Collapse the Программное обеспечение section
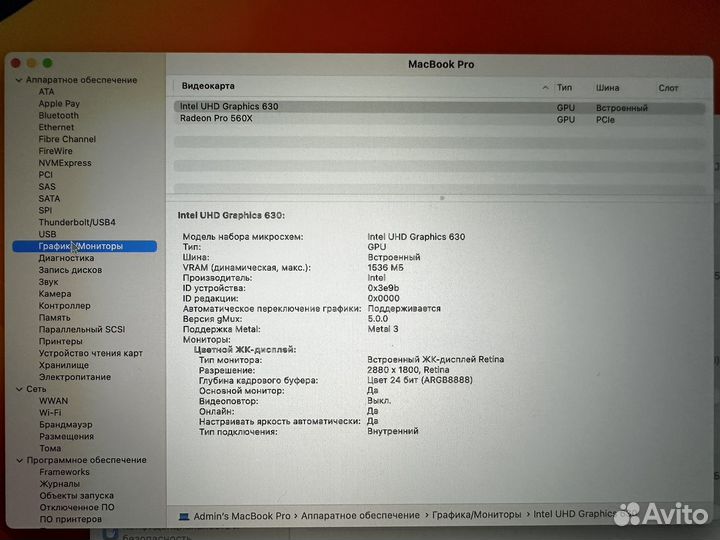Screen dimensions: 720x540 (x=19, y=460)
